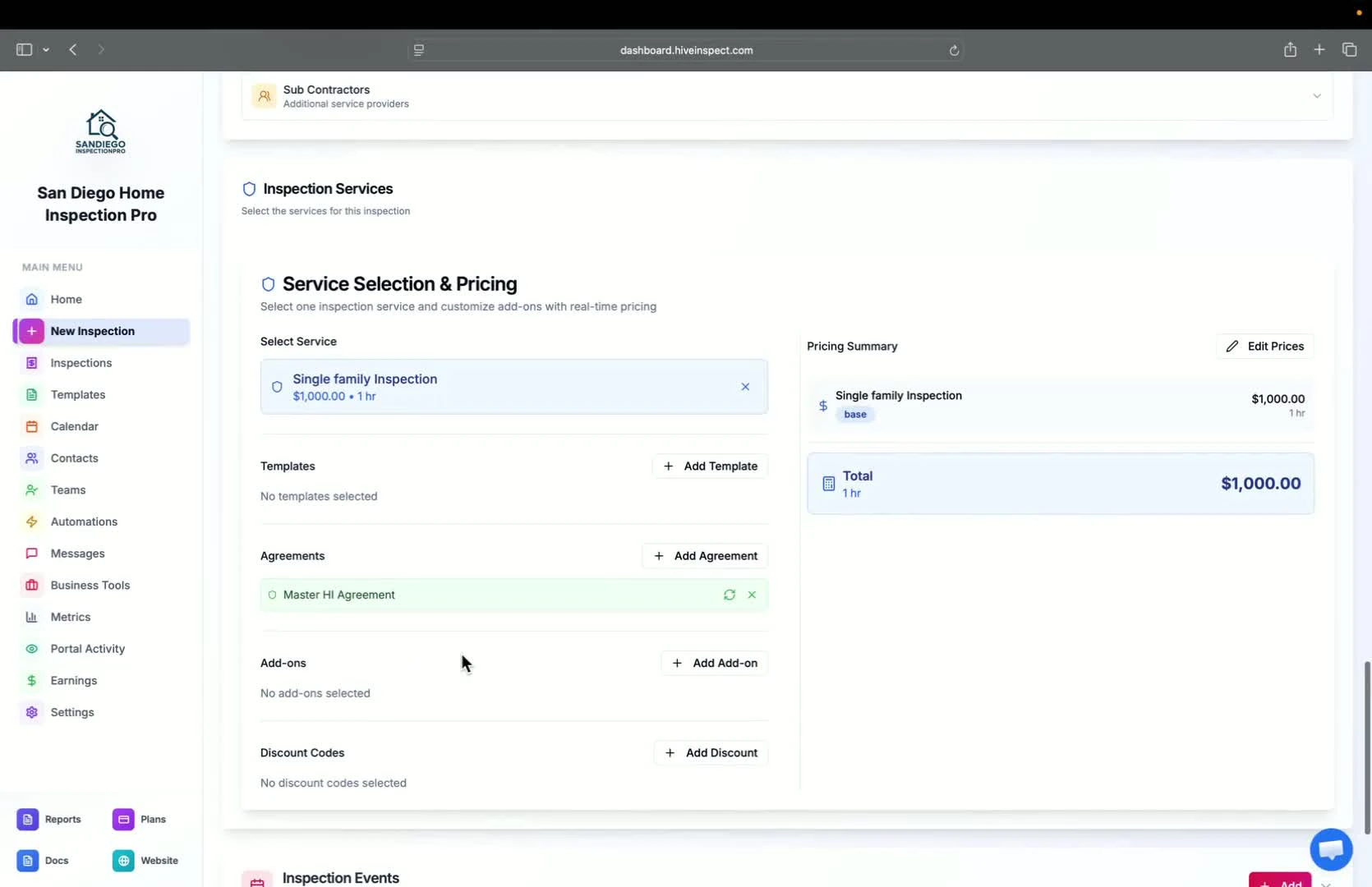Image resolution: width=1372 pixels, height=887 pixels.
Task: Remove the Master HI Agreement
Action: (x=752, y=595)
